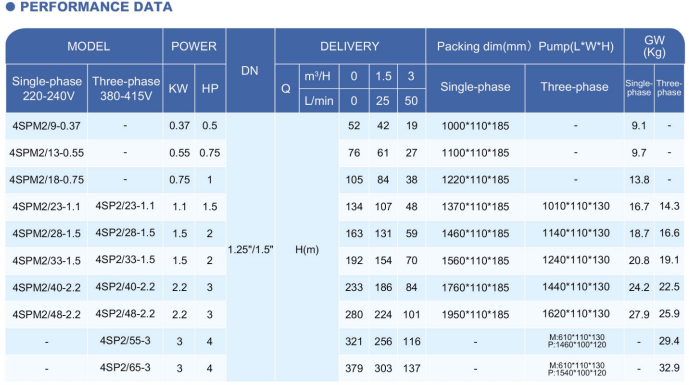Click the L/min unit label
Viewport: 689px width, 385px height.
click(319, 101)
